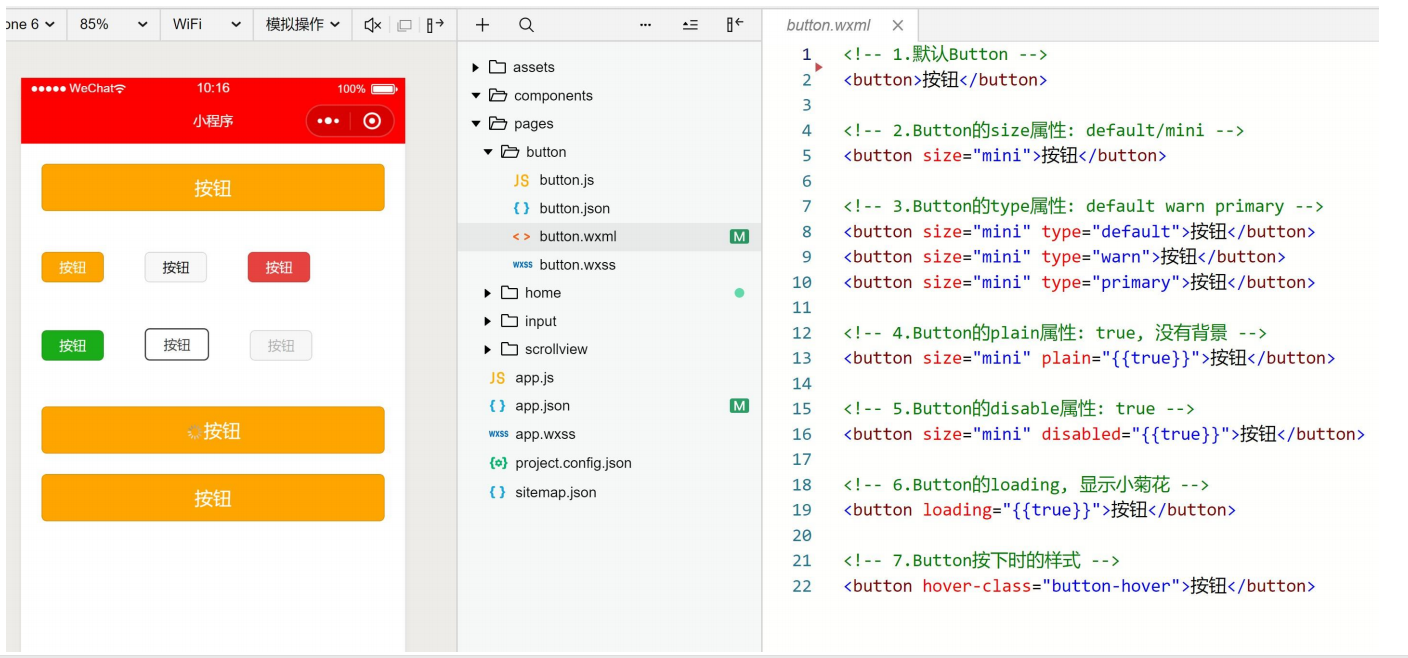Viewport: 1408px width, 658px height.
Task: Open the WiFi network dropdown
Action: click(206, 24)
